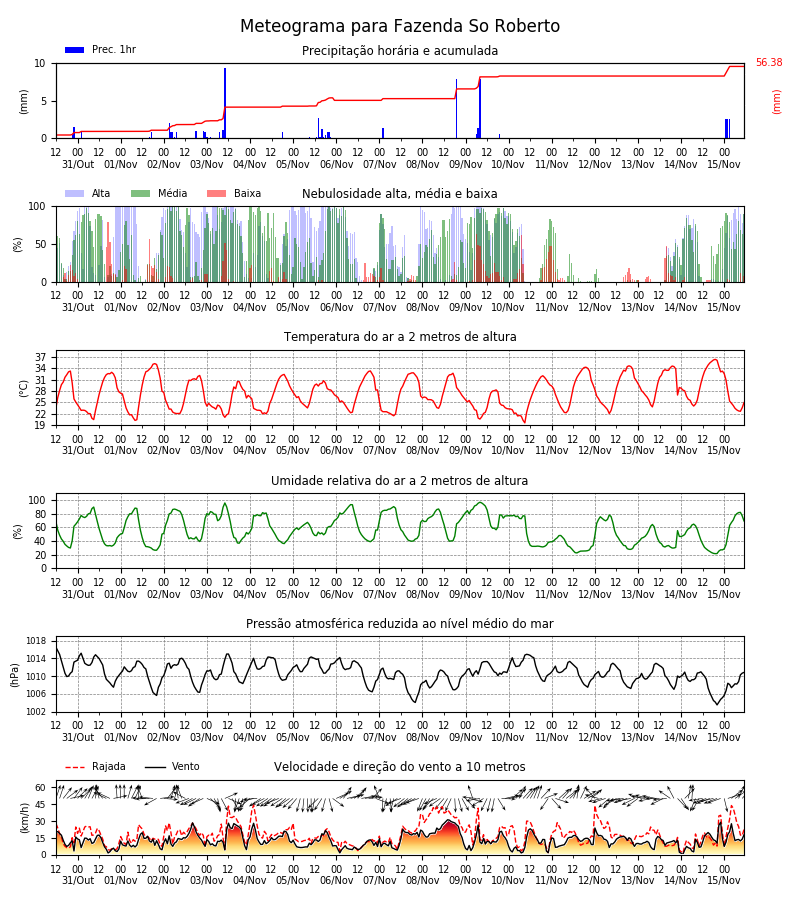This screenshot has height=900, width=800.
Task: Click the 09/Nov label under temperature chart
Action: [x=465, y=451]
